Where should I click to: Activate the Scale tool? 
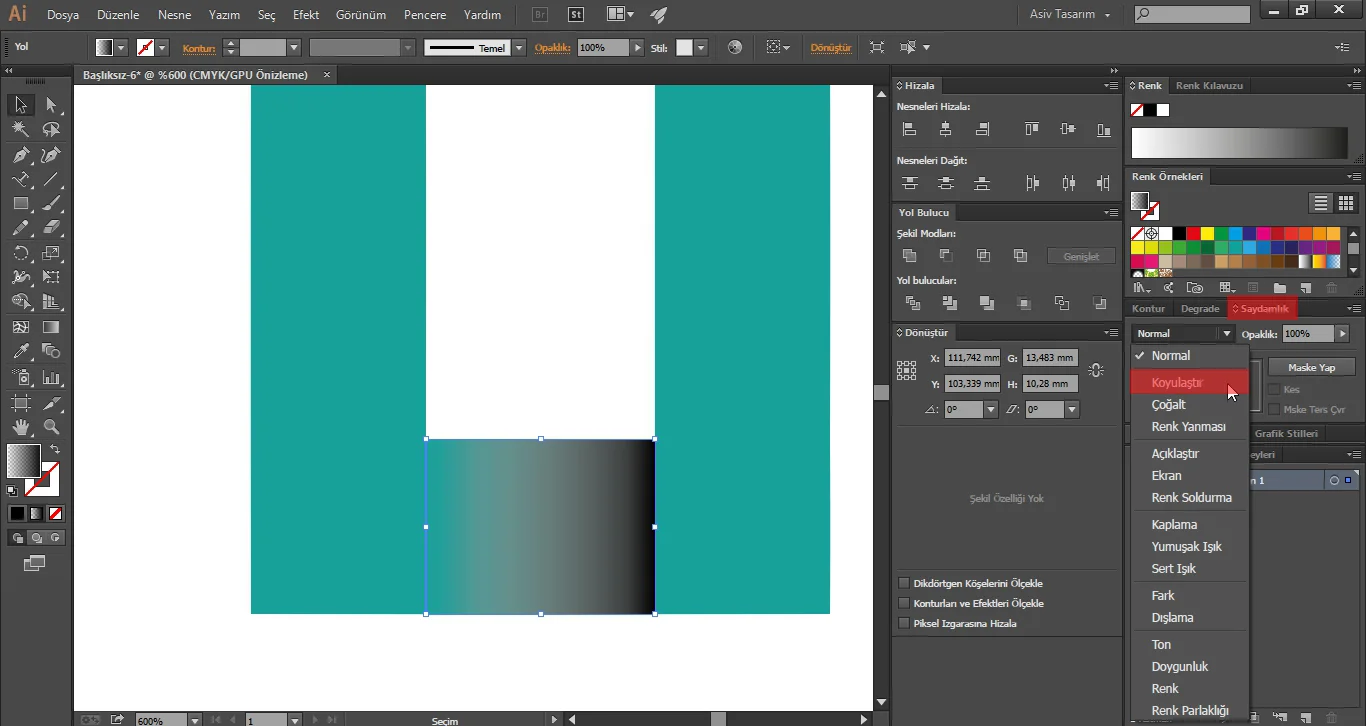(x=51, y=253)
